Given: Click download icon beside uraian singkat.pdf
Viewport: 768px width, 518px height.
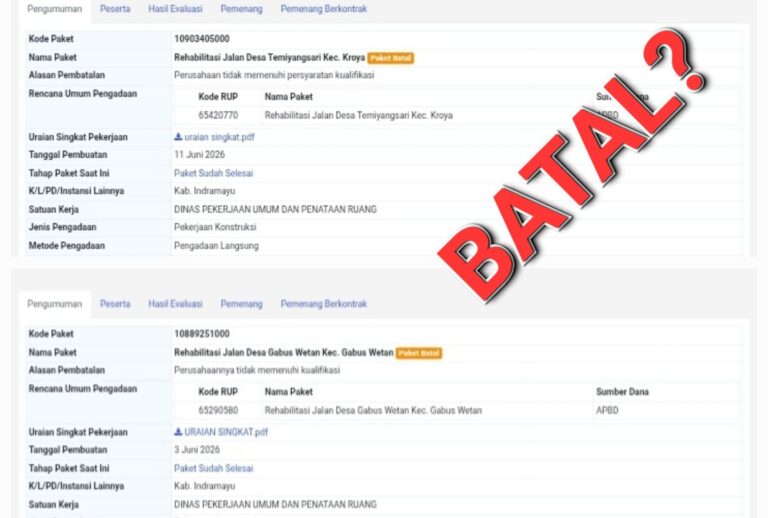Looking at the screenshot, I should (x=178, y=137).
